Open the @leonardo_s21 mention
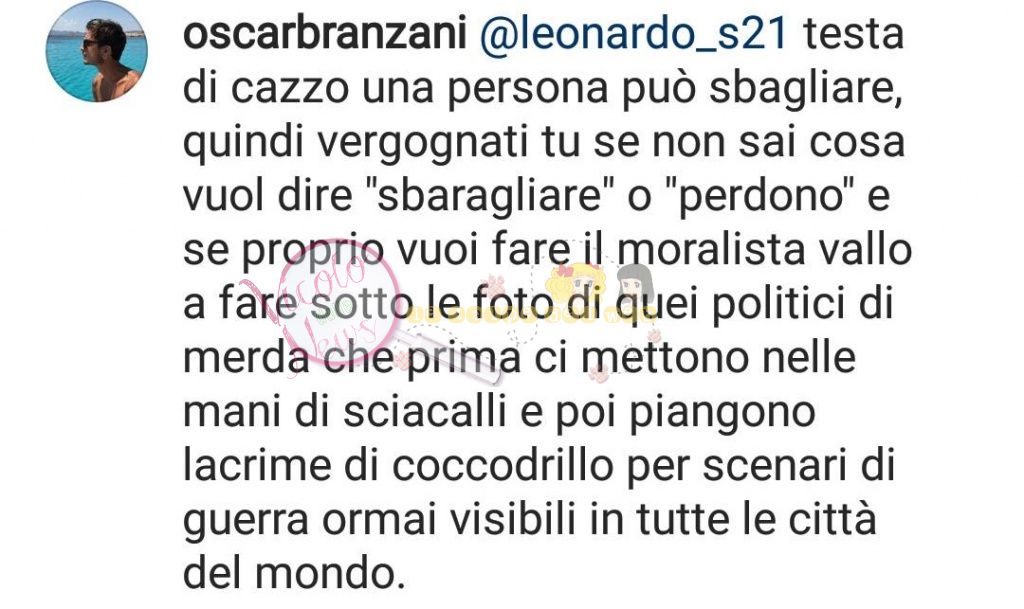The image size is (1024, 609). tap(633, 34)
